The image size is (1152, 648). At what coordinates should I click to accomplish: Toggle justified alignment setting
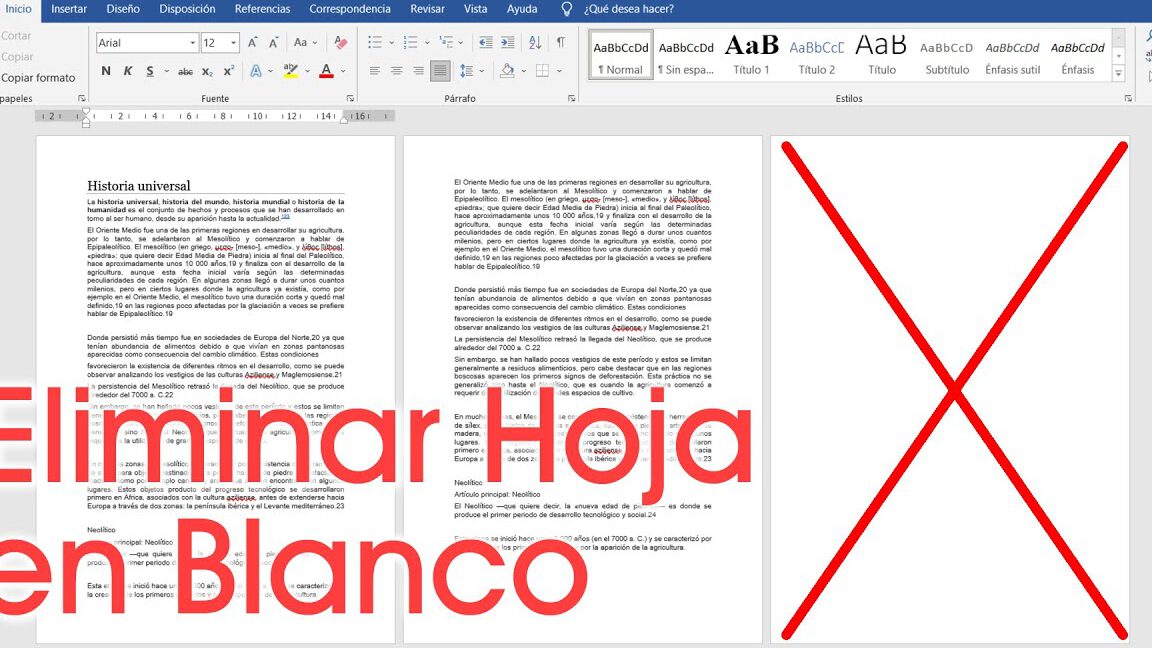point(440,70)
